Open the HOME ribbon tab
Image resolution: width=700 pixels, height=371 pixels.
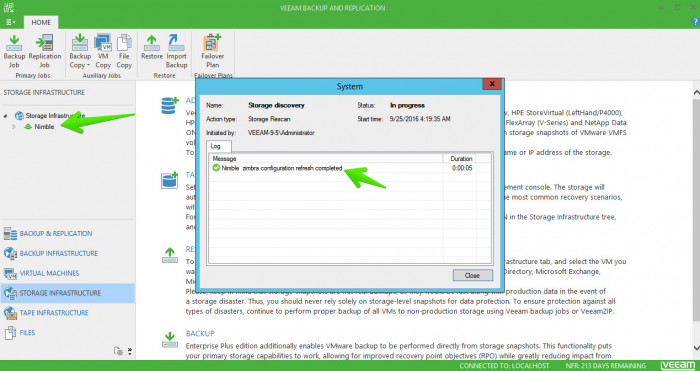pos(41,22)
